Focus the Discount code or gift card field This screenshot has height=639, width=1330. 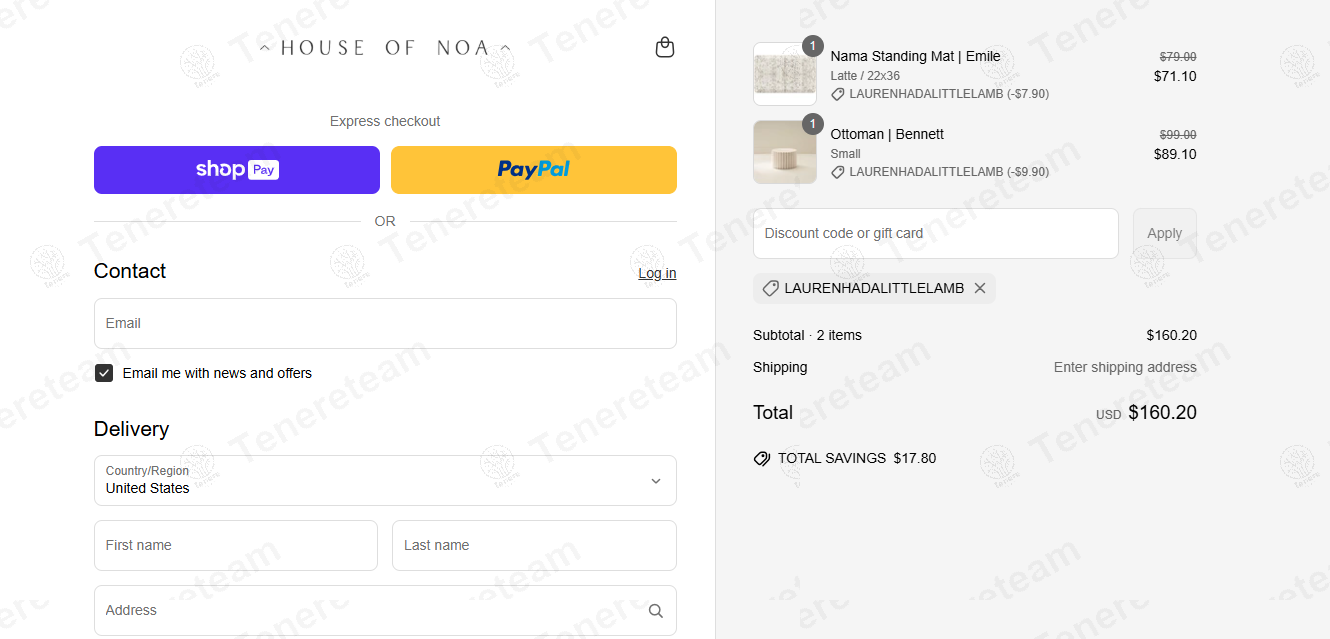pyautogui.click(x=935, y=233)
